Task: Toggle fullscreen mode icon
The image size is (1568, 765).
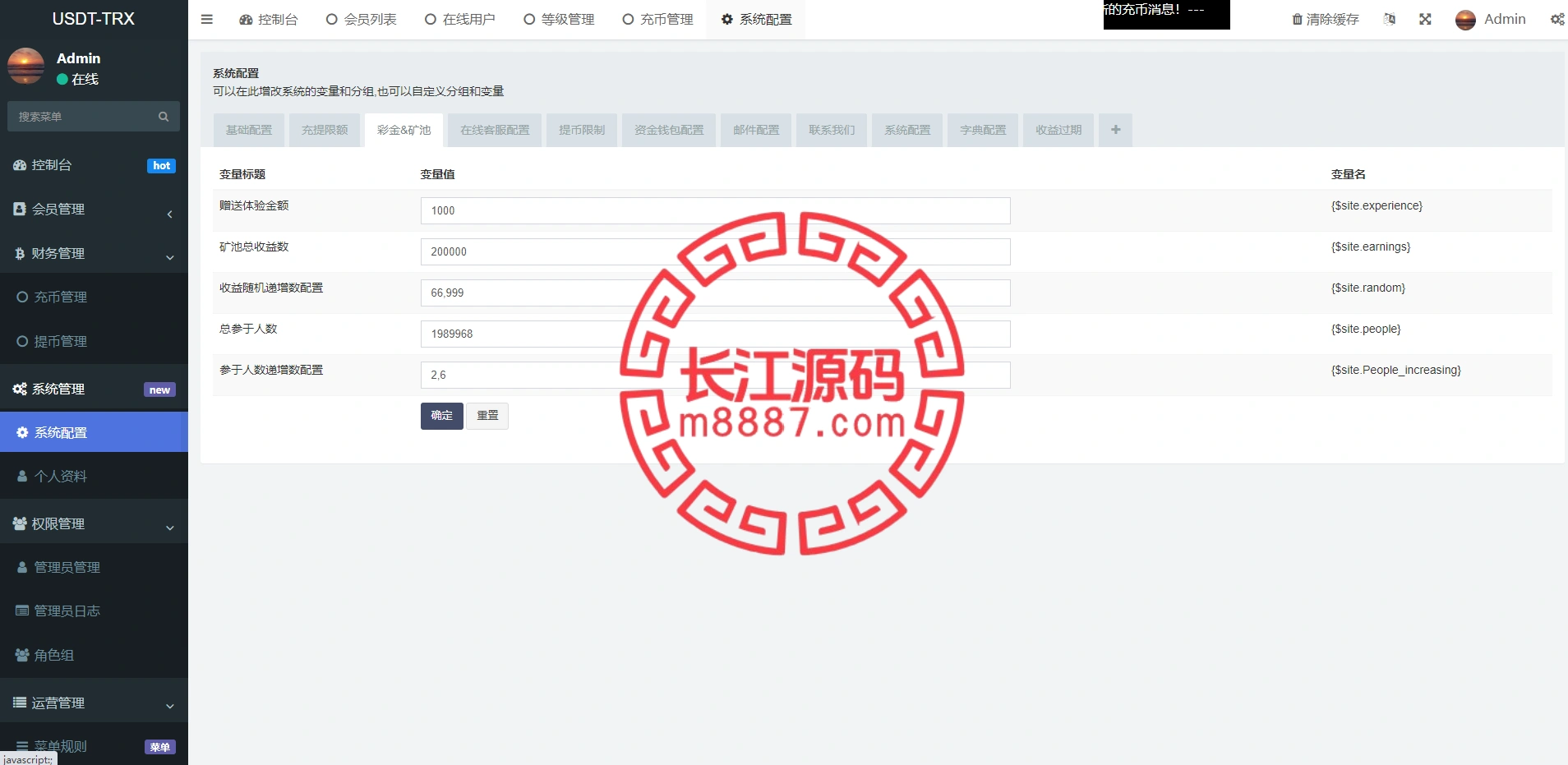Action: [1425, 19]
